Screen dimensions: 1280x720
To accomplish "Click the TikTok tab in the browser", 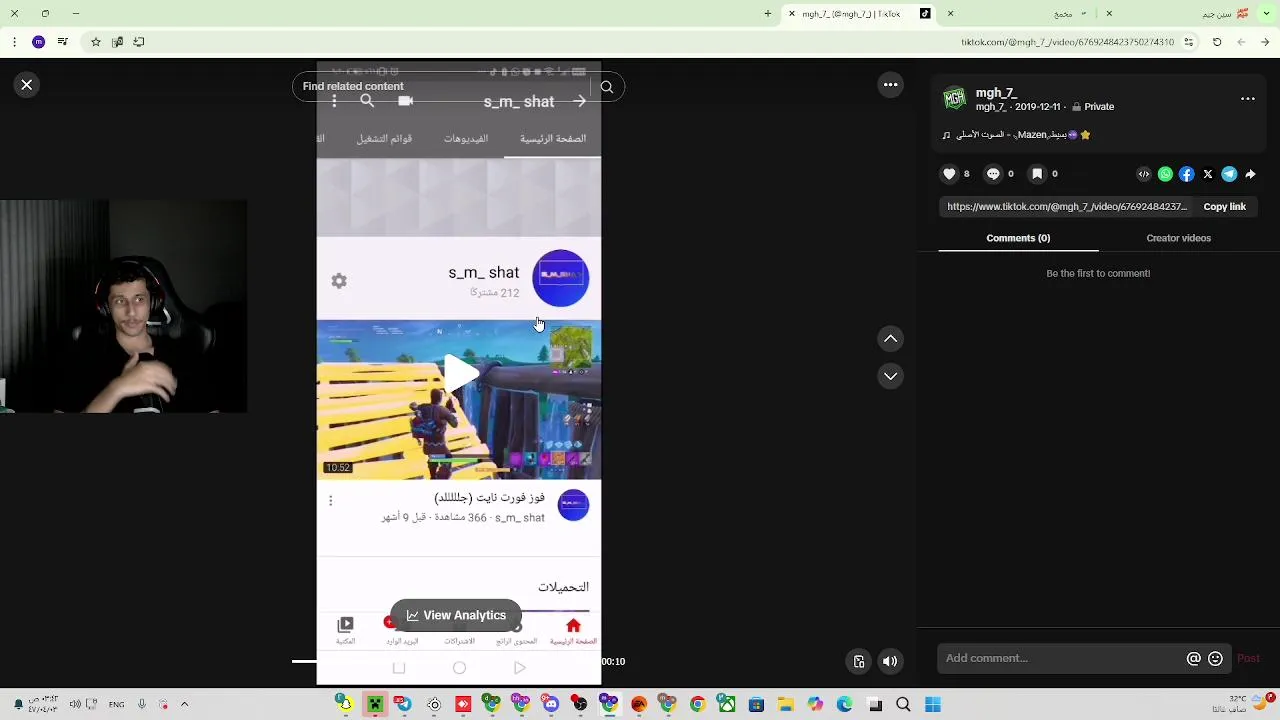I will point(860,14).
